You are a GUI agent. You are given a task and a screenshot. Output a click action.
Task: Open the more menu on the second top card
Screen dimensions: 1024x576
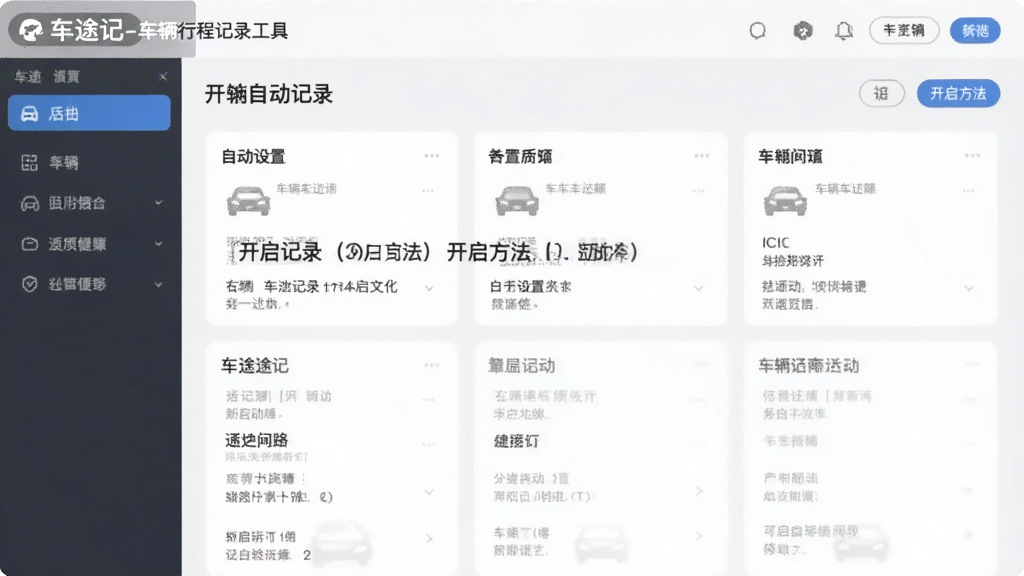[x=701, y=156]
